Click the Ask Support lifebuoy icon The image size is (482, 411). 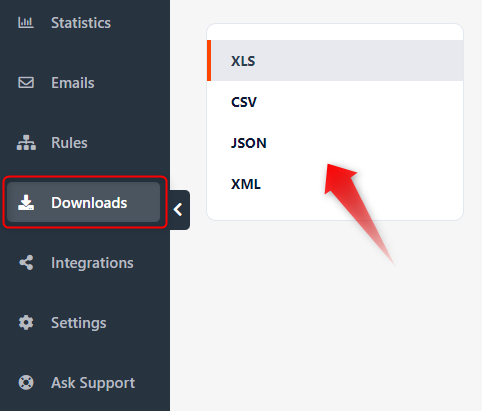point(26,383)
